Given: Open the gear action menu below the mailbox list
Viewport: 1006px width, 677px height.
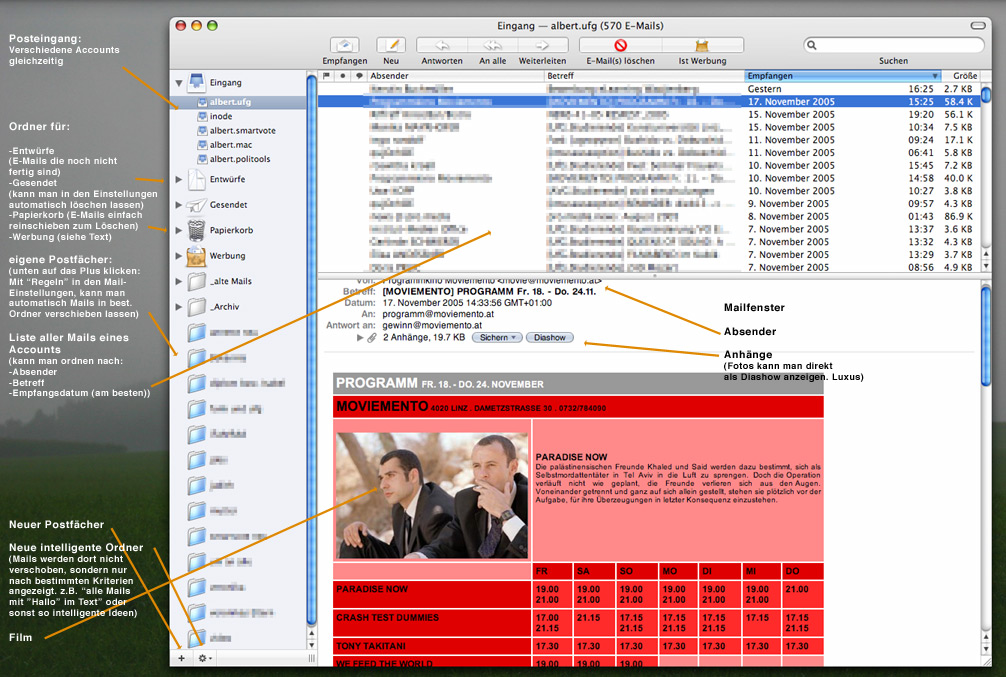Looking at the screenshot, I should (x=205, y=658).
